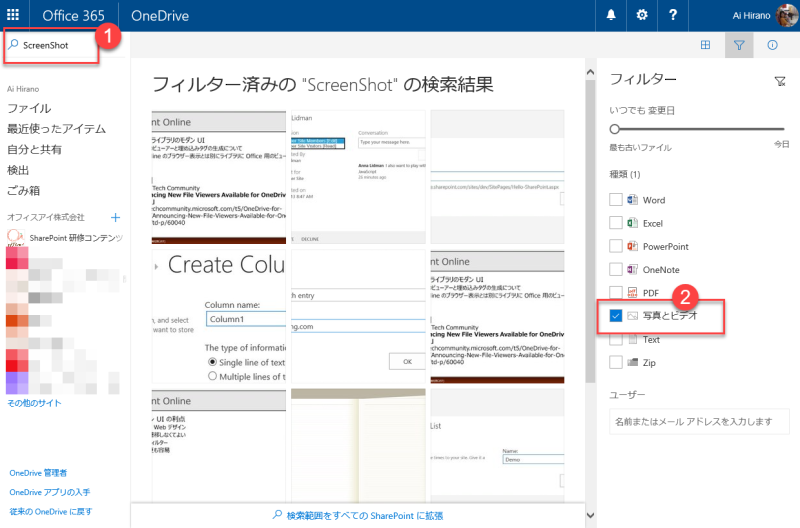Click the PDF file type icon
The height and width of the screenshot is (528, 800).
[x=632, y=292]
